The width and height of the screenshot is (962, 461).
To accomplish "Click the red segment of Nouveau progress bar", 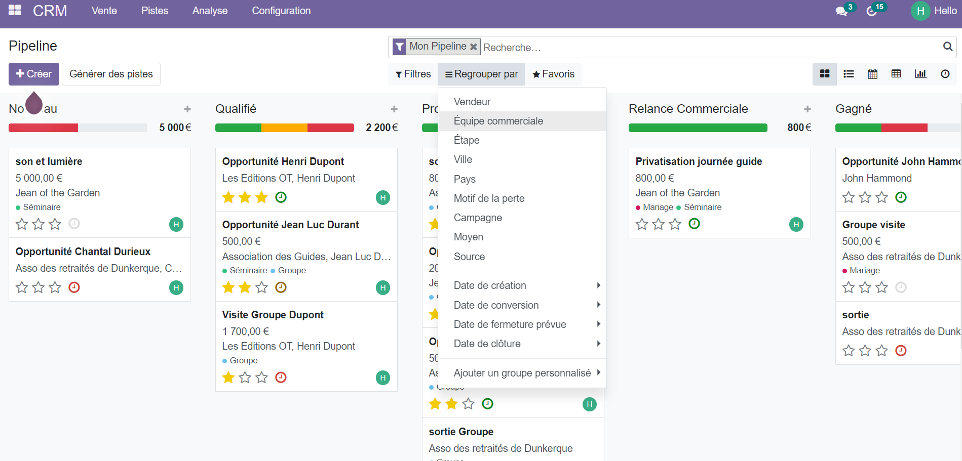I will pyautogui.click(x=43, y=128).
